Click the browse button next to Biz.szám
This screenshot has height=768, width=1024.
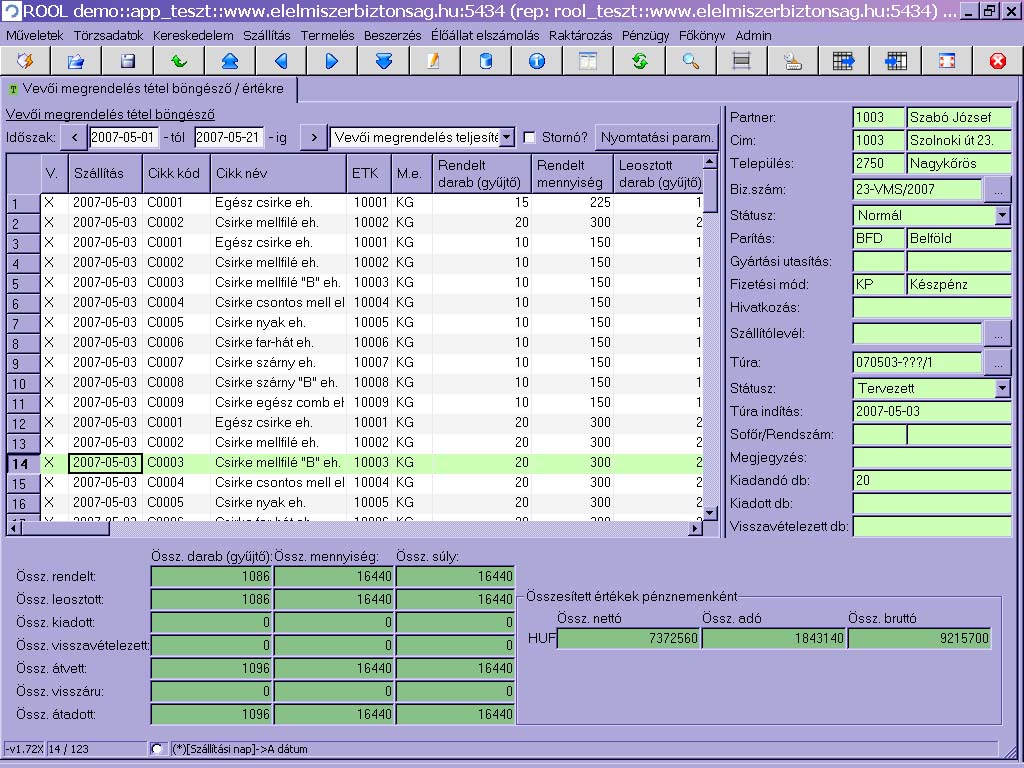pos(997,188)
